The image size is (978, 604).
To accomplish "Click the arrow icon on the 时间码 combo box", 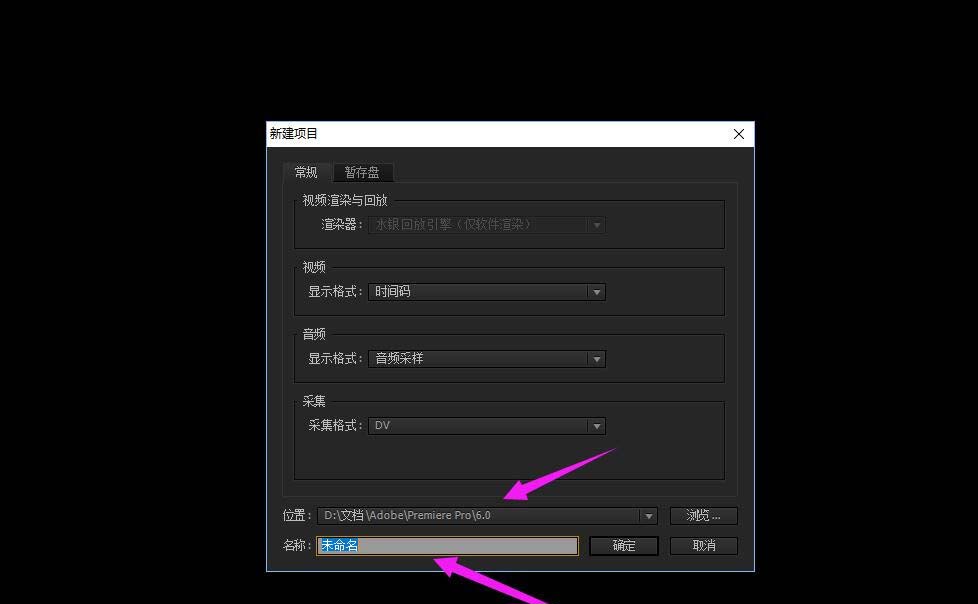I will pyautogui.click(x=596, y=291).
